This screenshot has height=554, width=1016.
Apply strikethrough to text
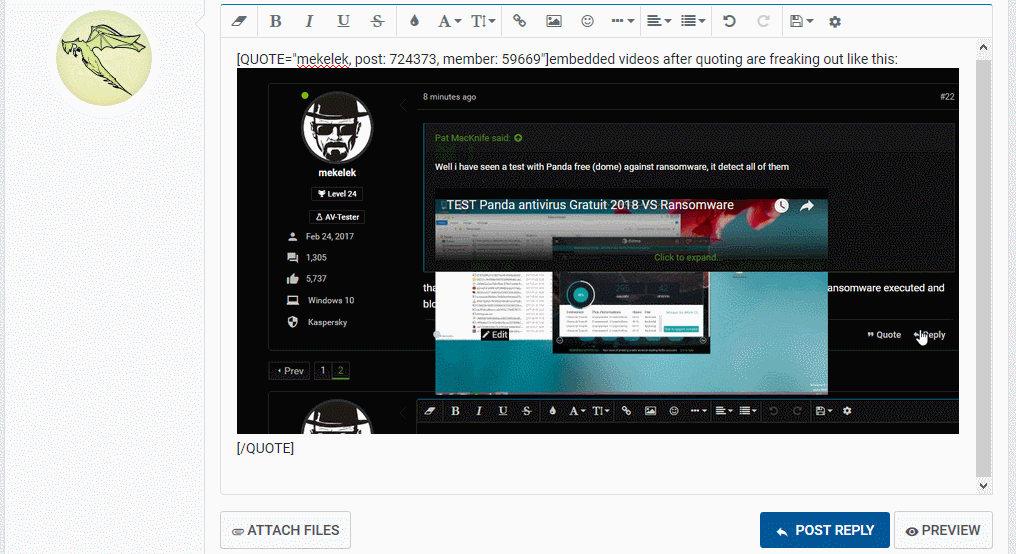377,21
